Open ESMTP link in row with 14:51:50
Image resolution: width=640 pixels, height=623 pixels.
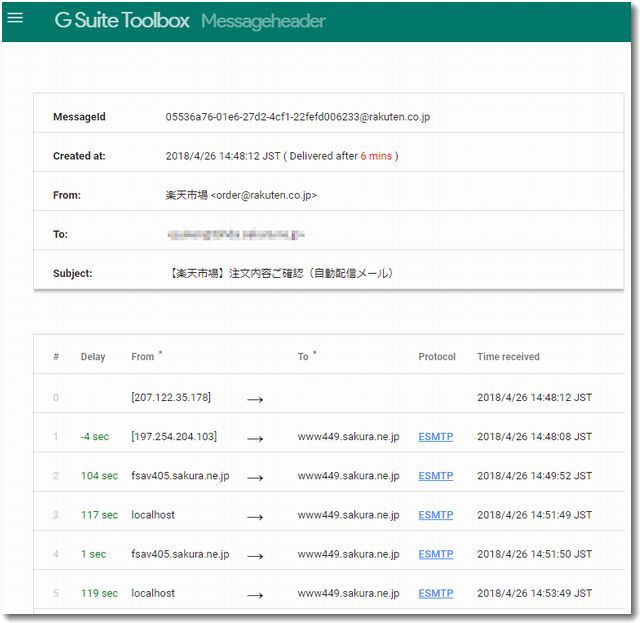[436, 554]
